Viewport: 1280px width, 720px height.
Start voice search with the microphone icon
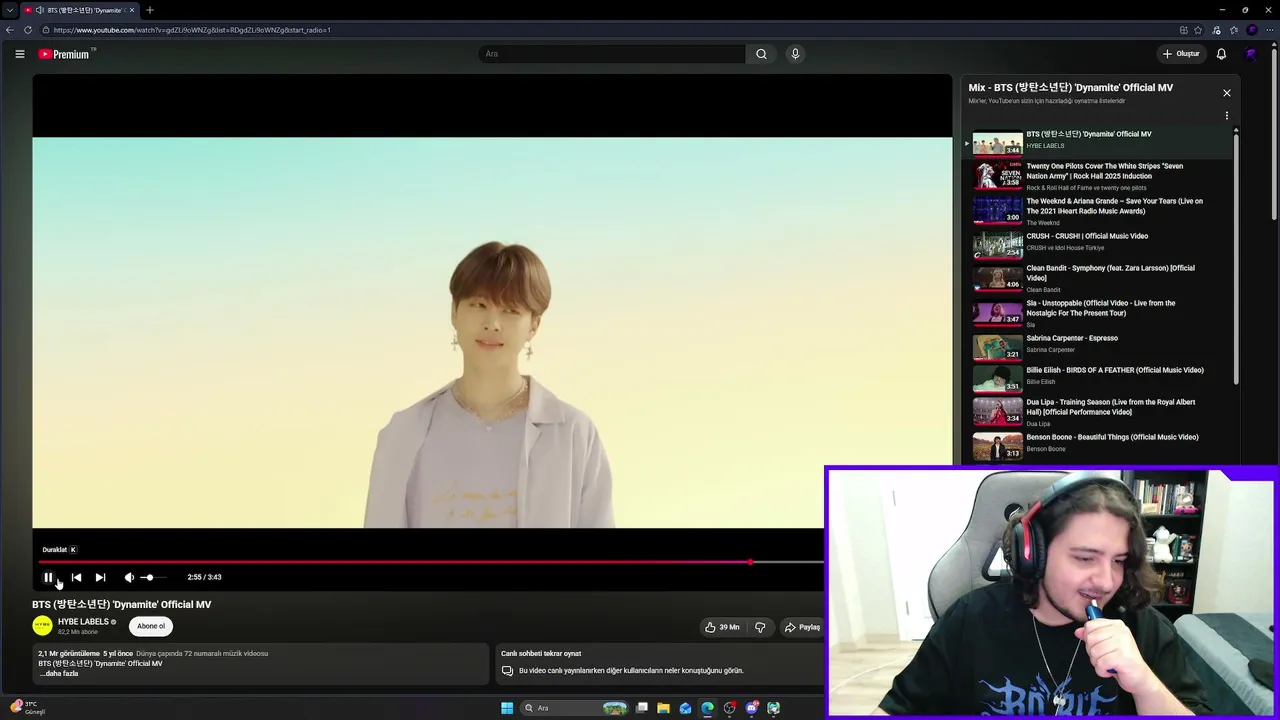click(795, 54)
